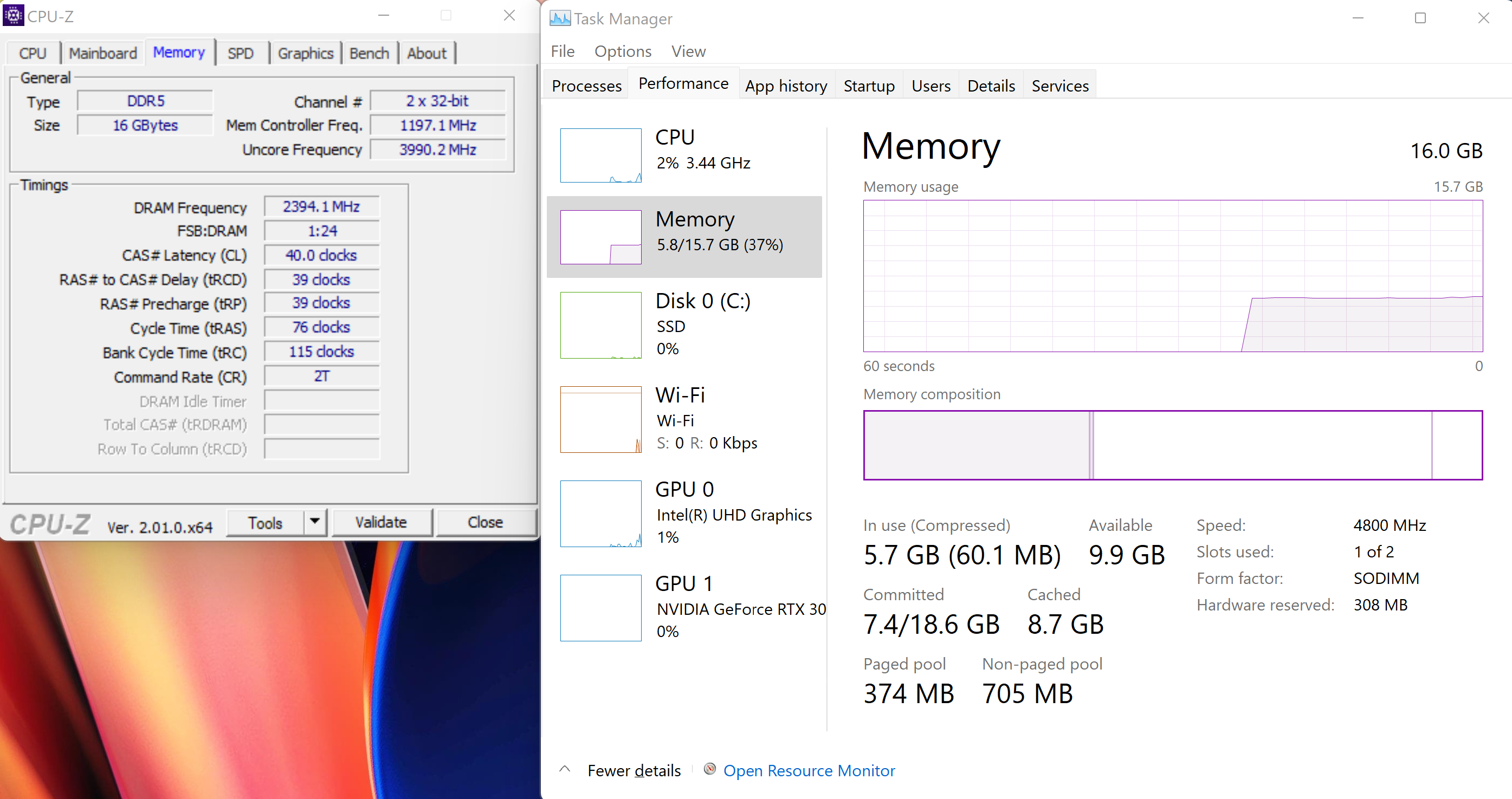
Task: Click the SODIMM form factor value
Action: 1386,578
